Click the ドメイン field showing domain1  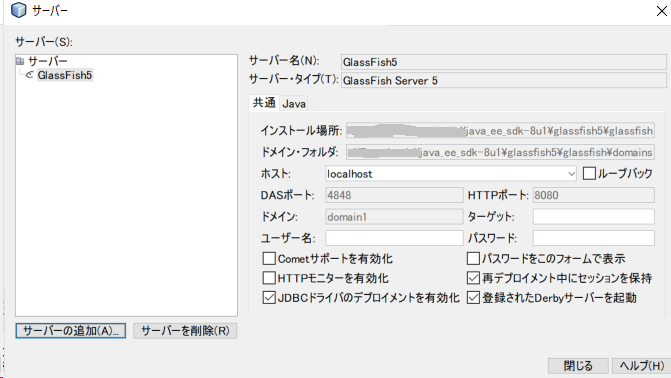[394, 217]
